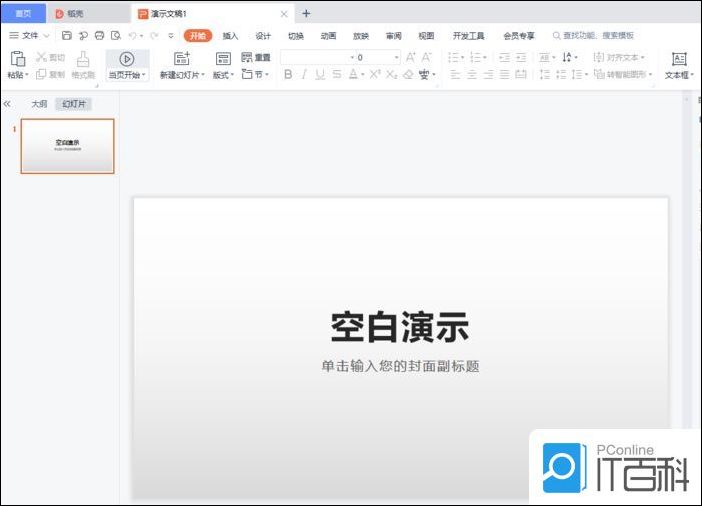Click the Redo arrow icon
Viewport: 702px width, 506px height.
coord(154,35)
